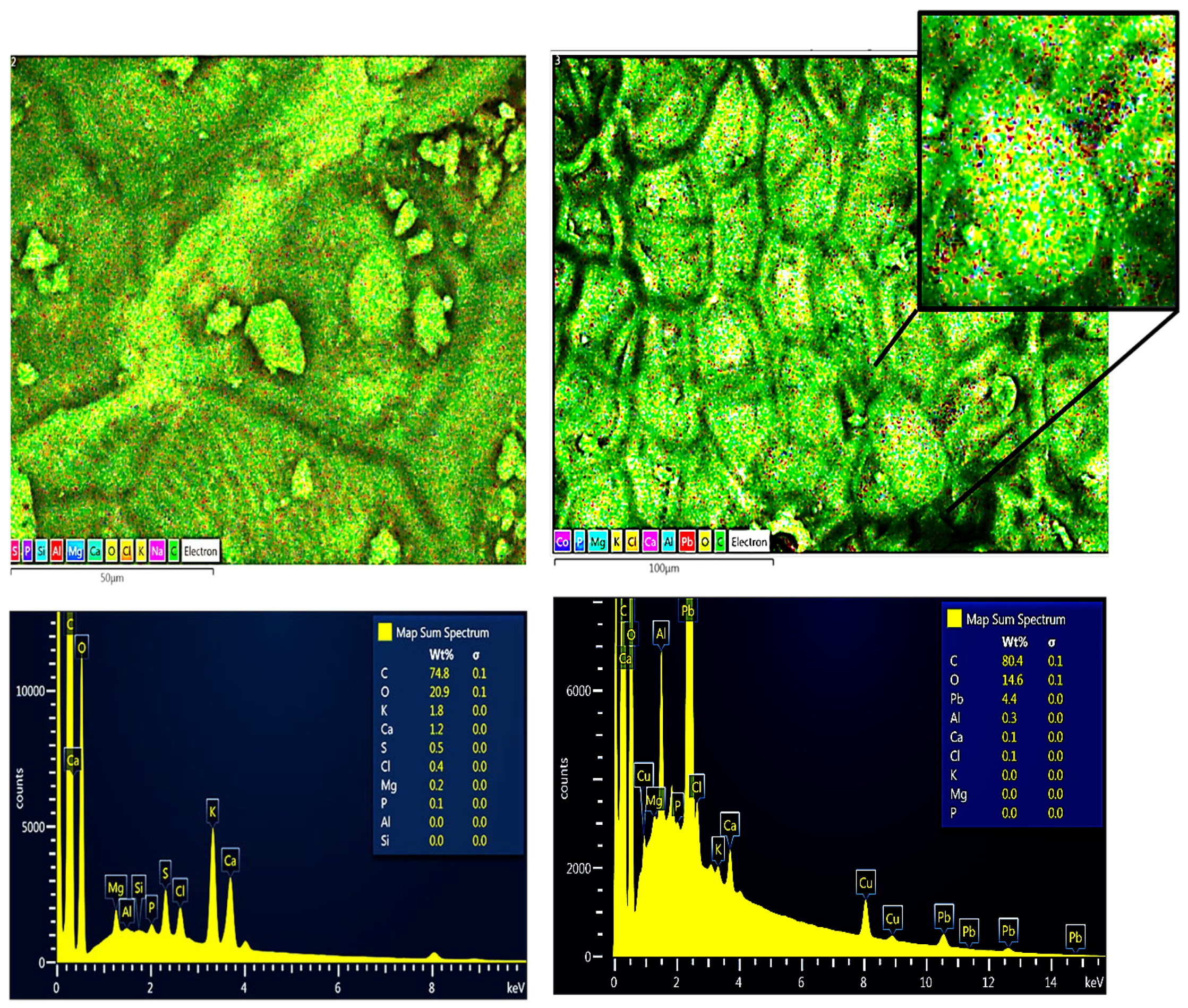Click the 6000 counts axis label in right spectrum

578,691
